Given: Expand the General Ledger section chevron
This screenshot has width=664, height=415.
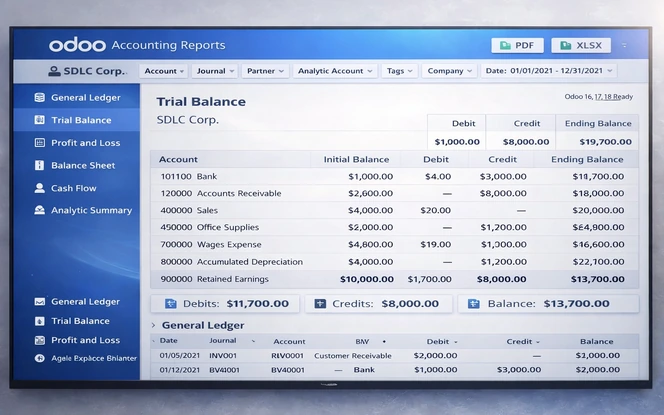Looking at the screenshot, I should coord(154,325).
